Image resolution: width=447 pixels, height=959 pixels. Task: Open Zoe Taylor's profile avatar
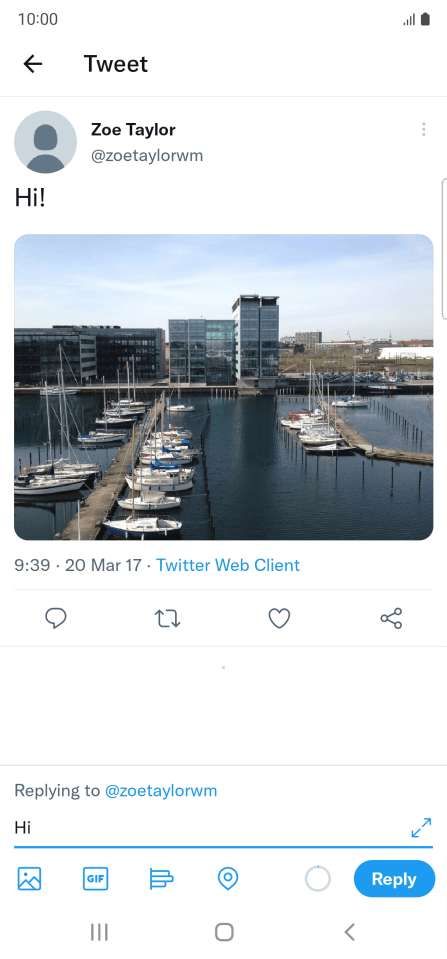tap(45, 142)
